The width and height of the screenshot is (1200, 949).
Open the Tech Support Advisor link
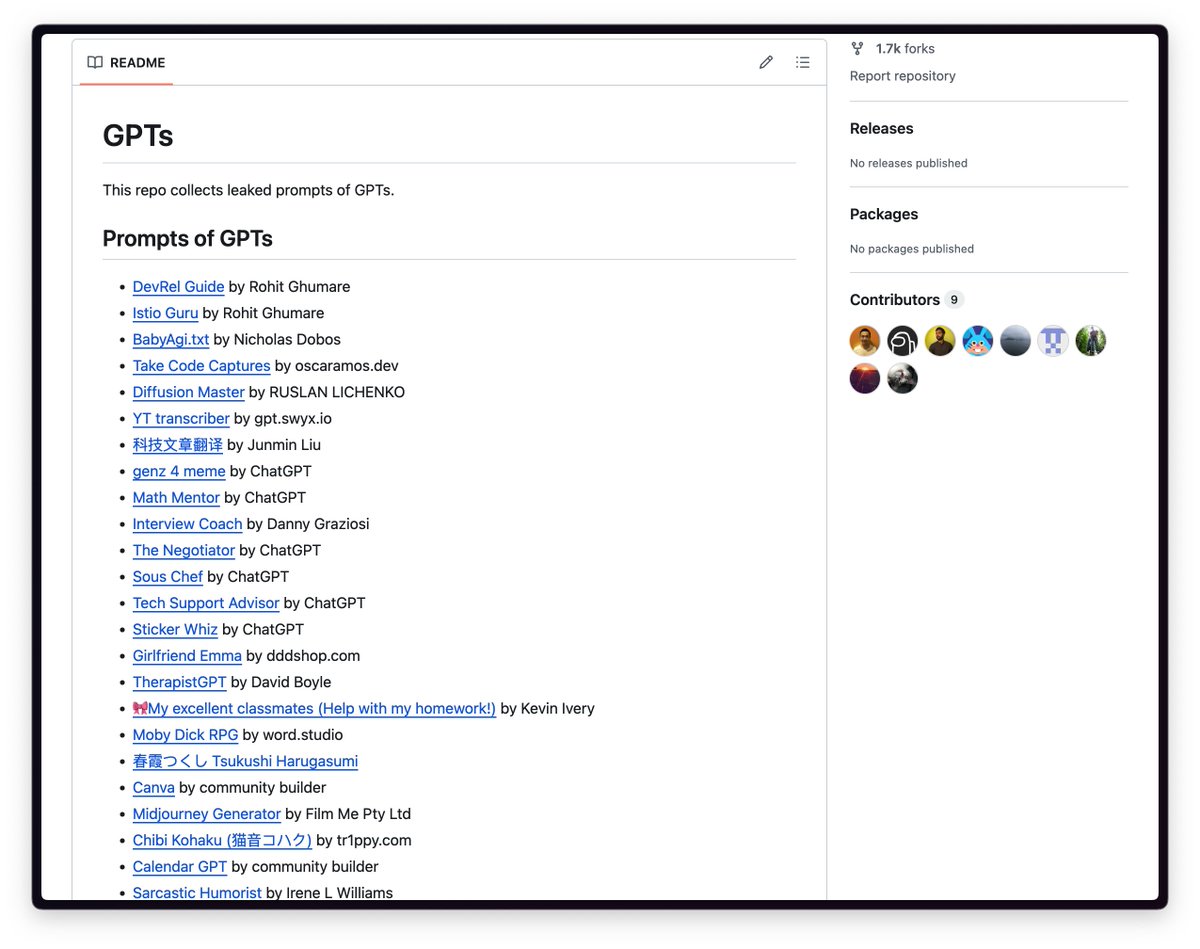click(x=206, y=604)
